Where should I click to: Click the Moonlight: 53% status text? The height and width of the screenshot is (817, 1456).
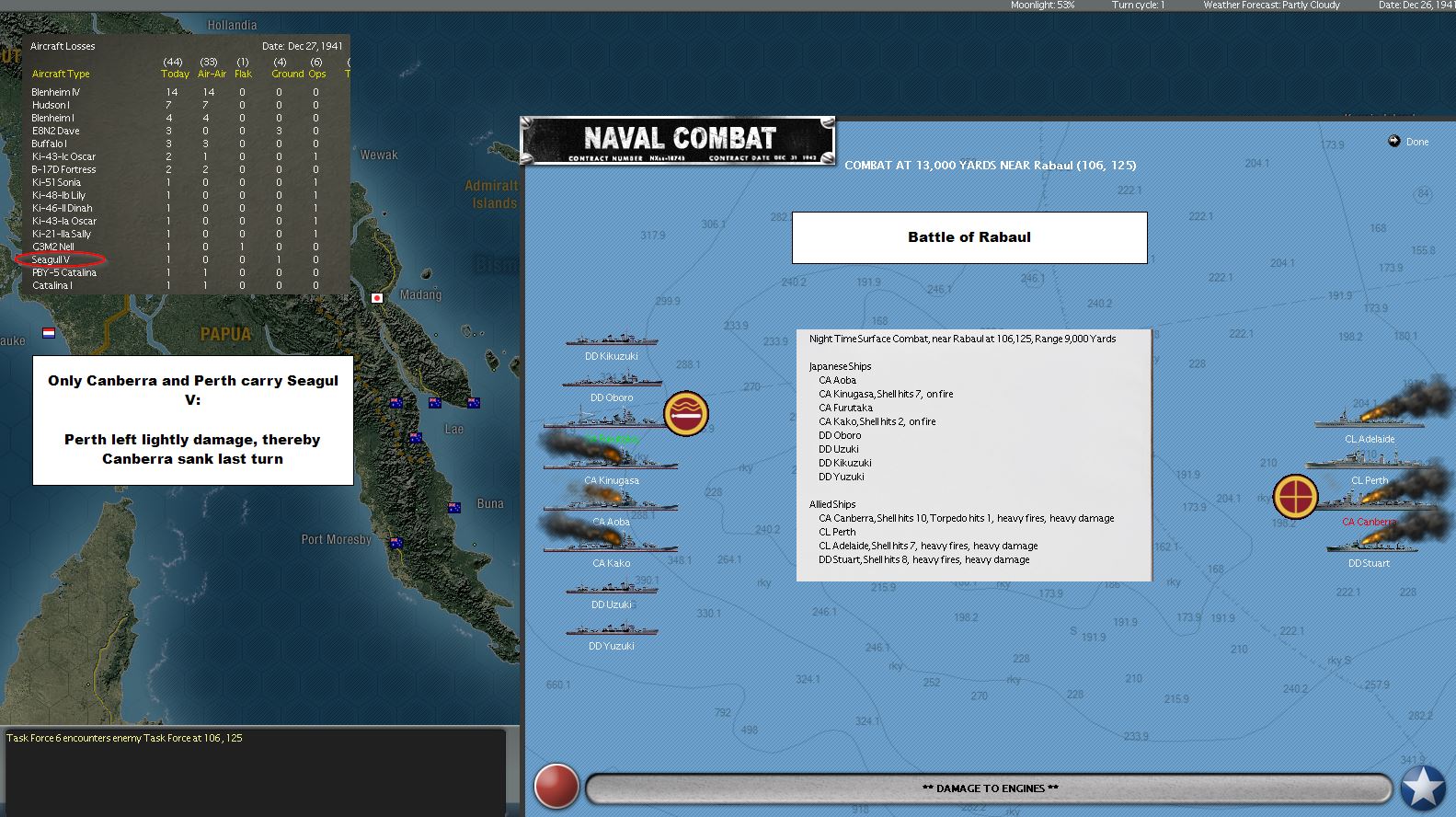point(1042,6)
